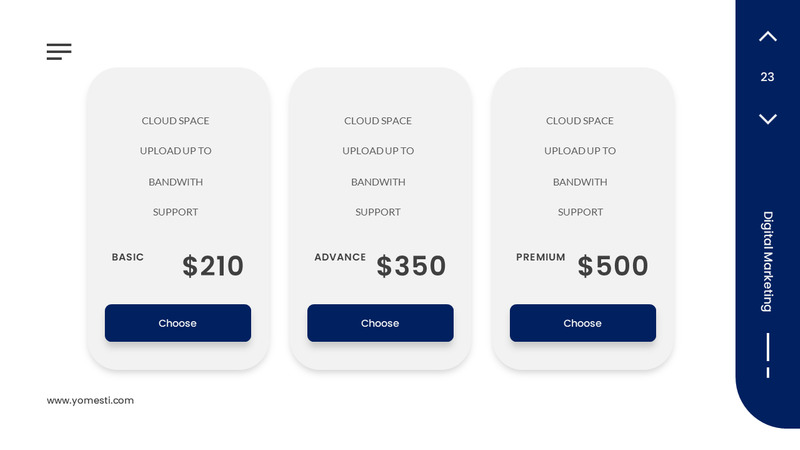Choose the Premium $500 plan
Image resolution: width=800 pixels, height=450 pixels.
tap(582, 323)
